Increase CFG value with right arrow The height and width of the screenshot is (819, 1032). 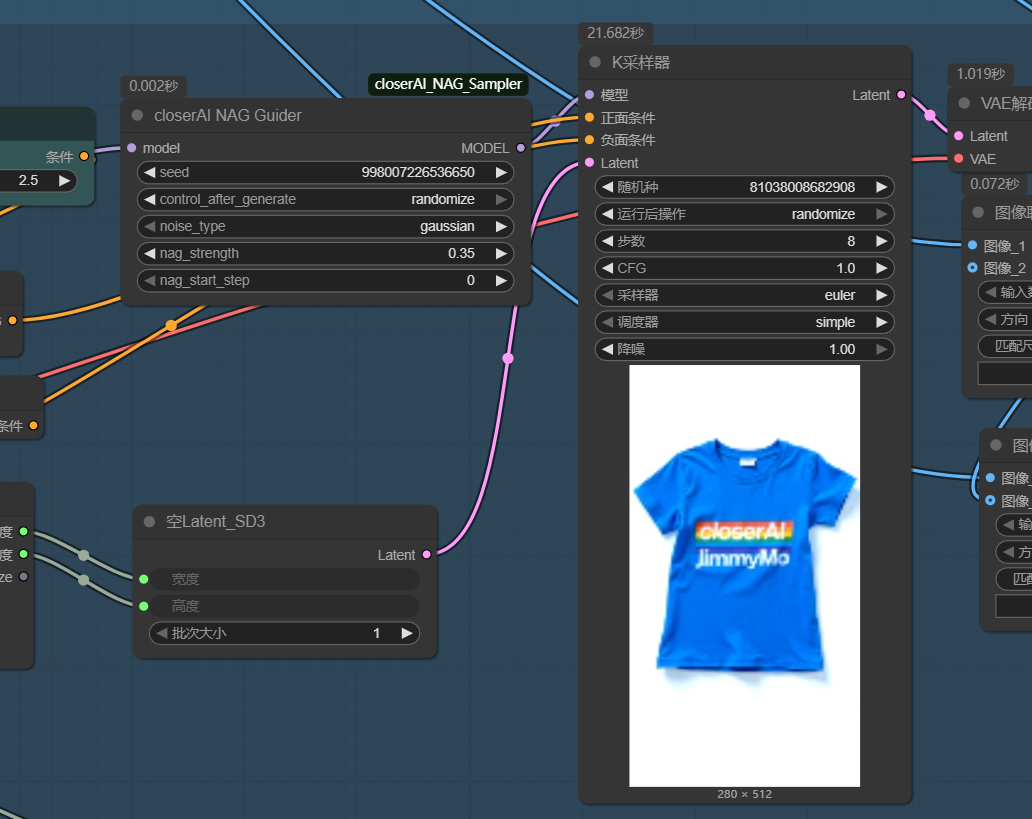click(x=881, y=268)
